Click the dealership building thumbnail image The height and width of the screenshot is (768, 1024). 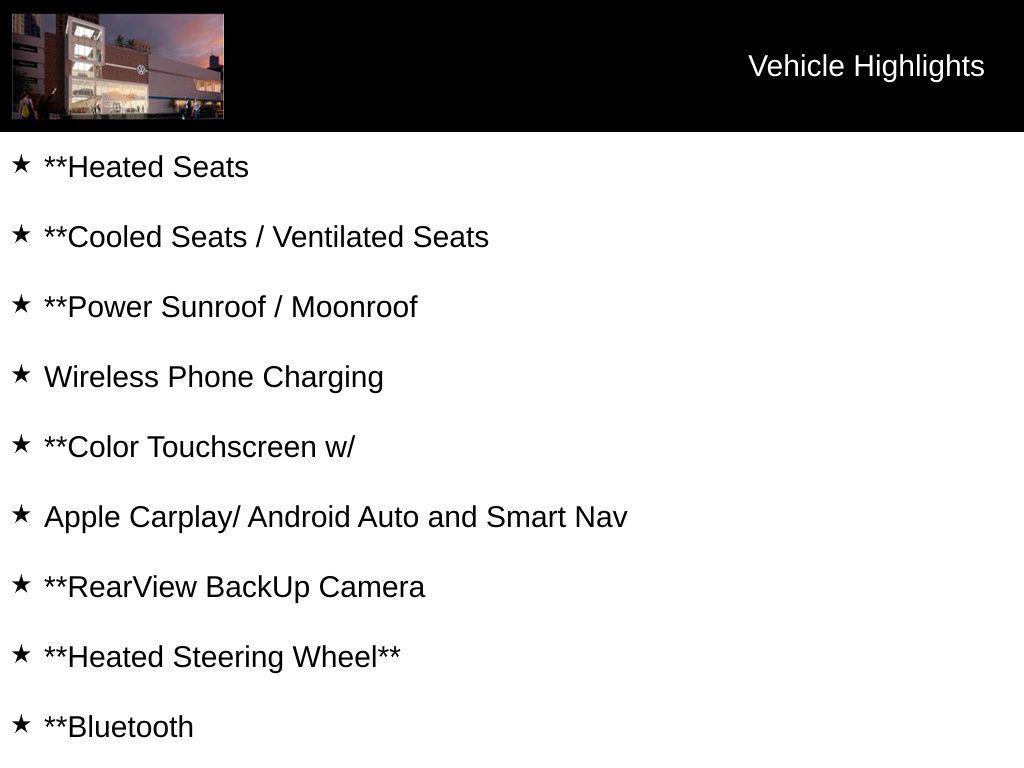click(118, 66)
